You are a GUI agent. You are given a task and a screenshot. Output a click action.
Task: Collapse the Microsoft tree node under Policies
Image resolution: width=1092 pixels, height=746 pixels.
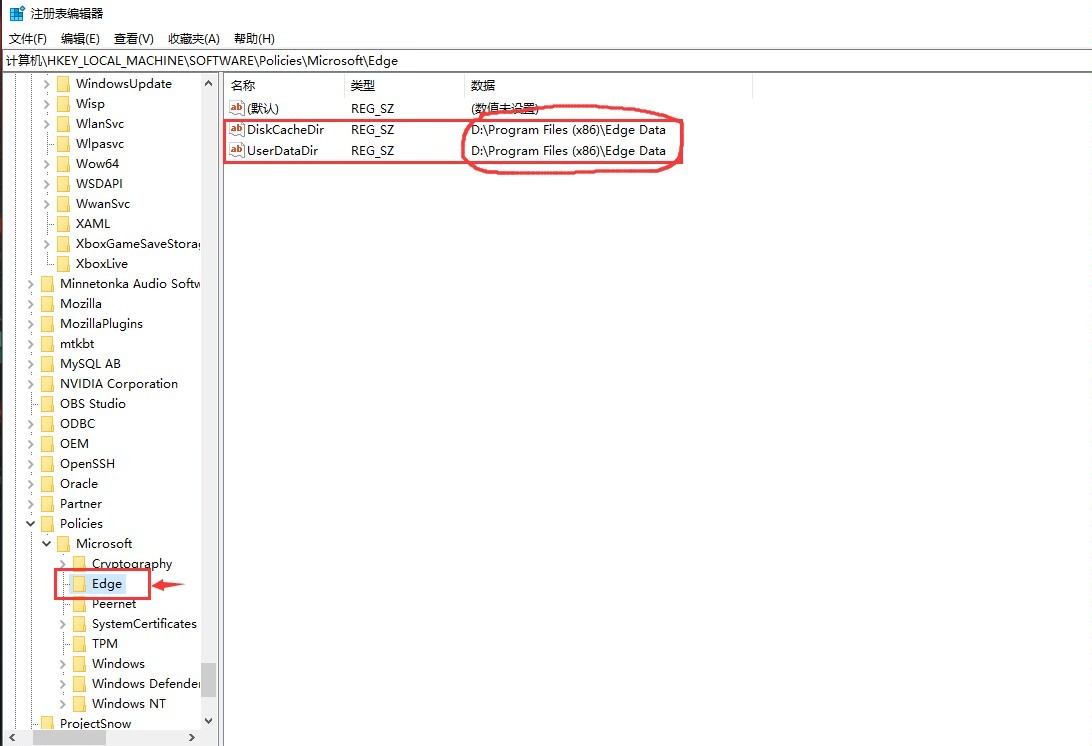tap(47, 544)
